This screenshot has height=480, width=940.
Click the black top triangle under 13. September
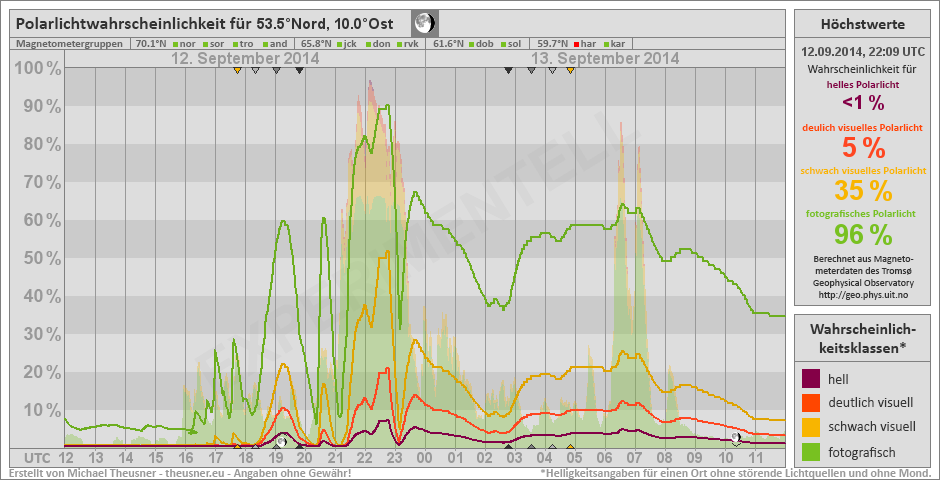pos(509,70)
